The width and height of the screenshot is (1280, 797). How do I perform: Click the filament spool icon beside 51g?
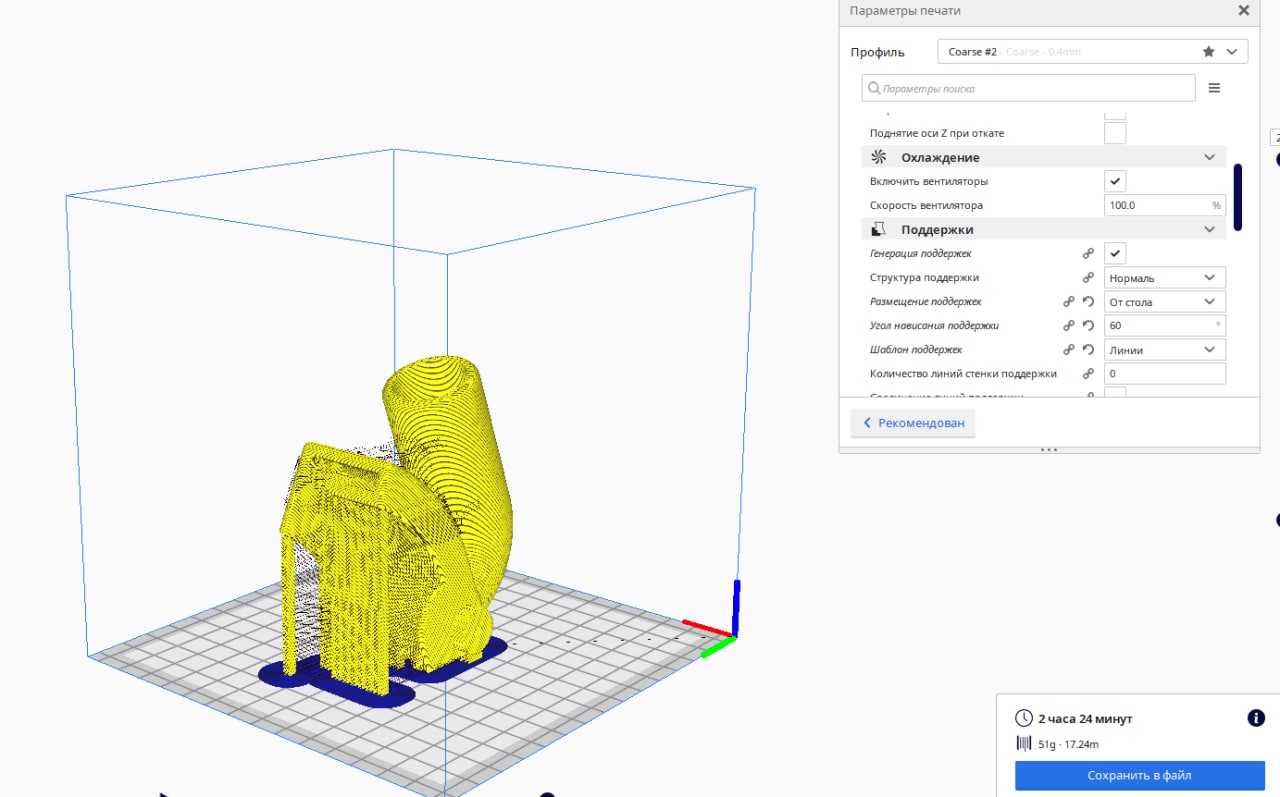1023,743
